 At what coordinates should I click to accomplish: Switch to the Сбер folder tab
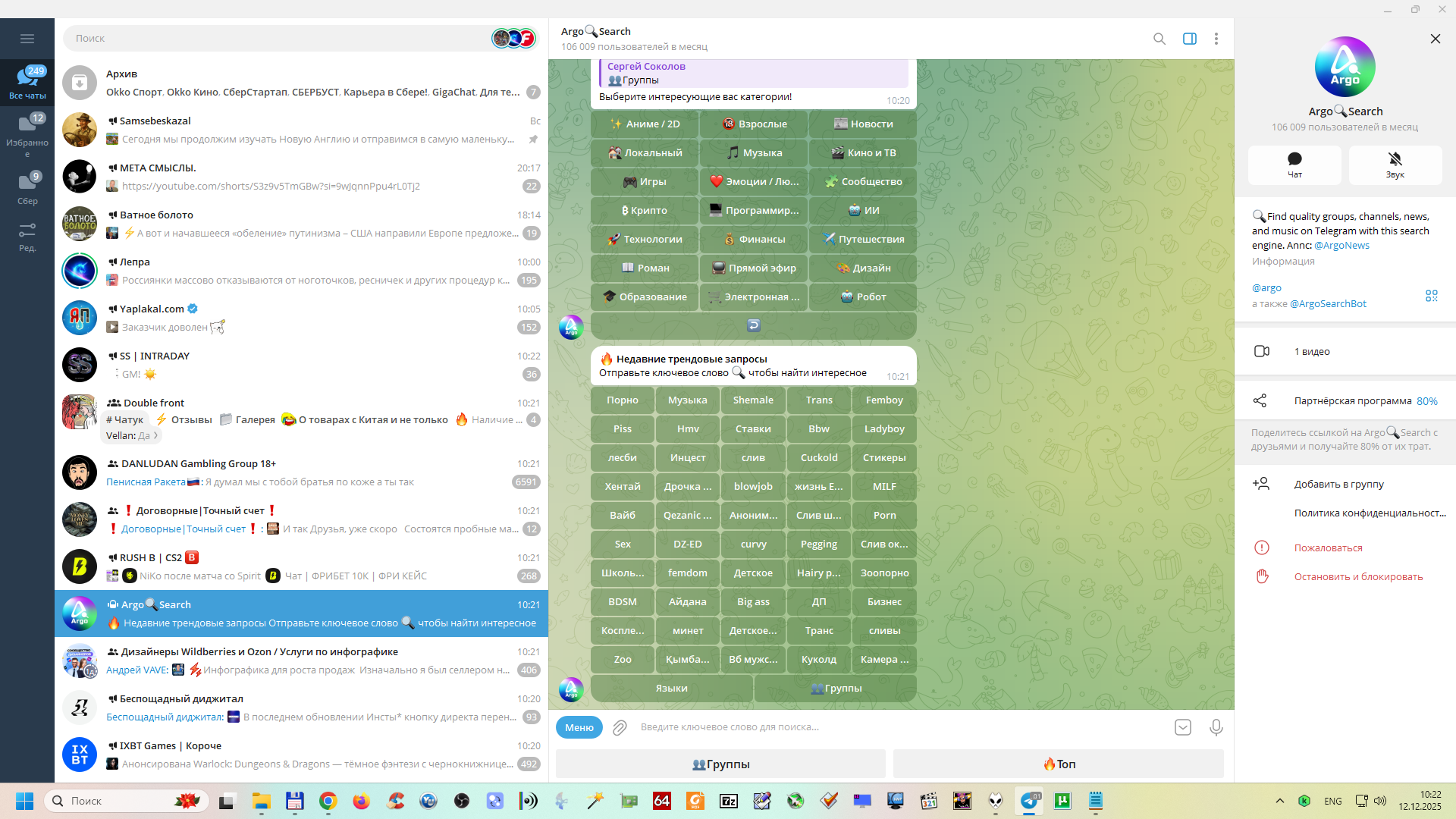[x=27, y=188]
